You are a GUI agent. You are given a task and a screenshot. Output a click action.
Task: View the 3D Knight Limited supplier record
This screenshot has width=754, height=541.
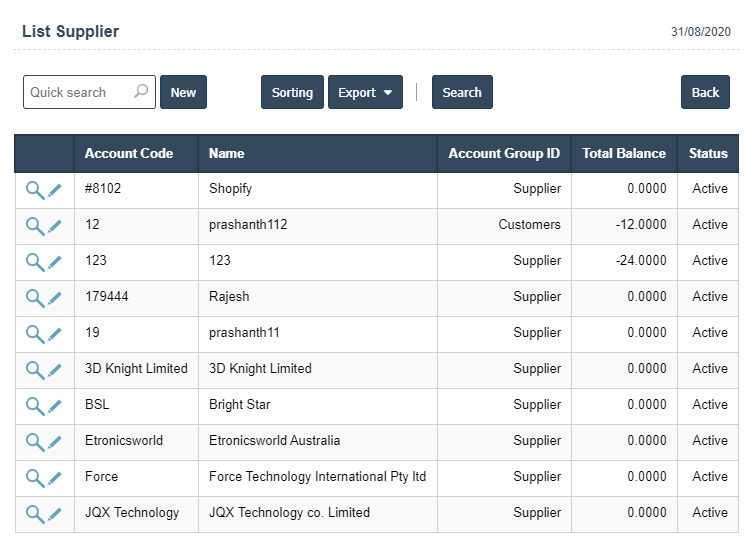click(x=35, y=369)
